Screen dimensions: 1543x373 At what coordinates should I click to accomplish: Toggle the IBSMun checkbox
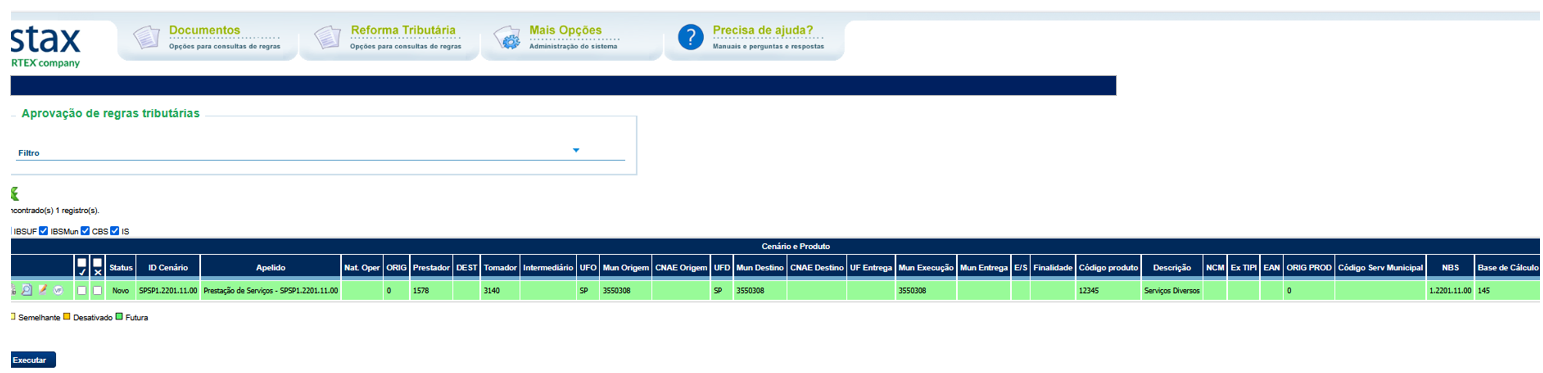coord(44,231)
